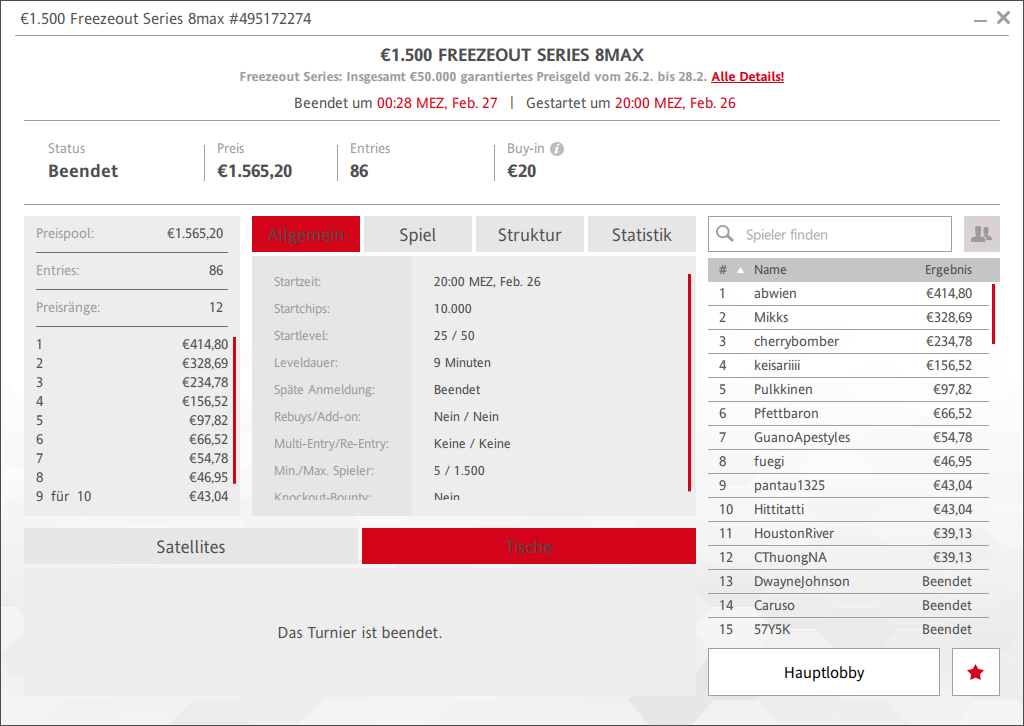The width and height of the screenshot is (1024, 726).
Task: Click the red star favorite button
Action: pos(976,672)
